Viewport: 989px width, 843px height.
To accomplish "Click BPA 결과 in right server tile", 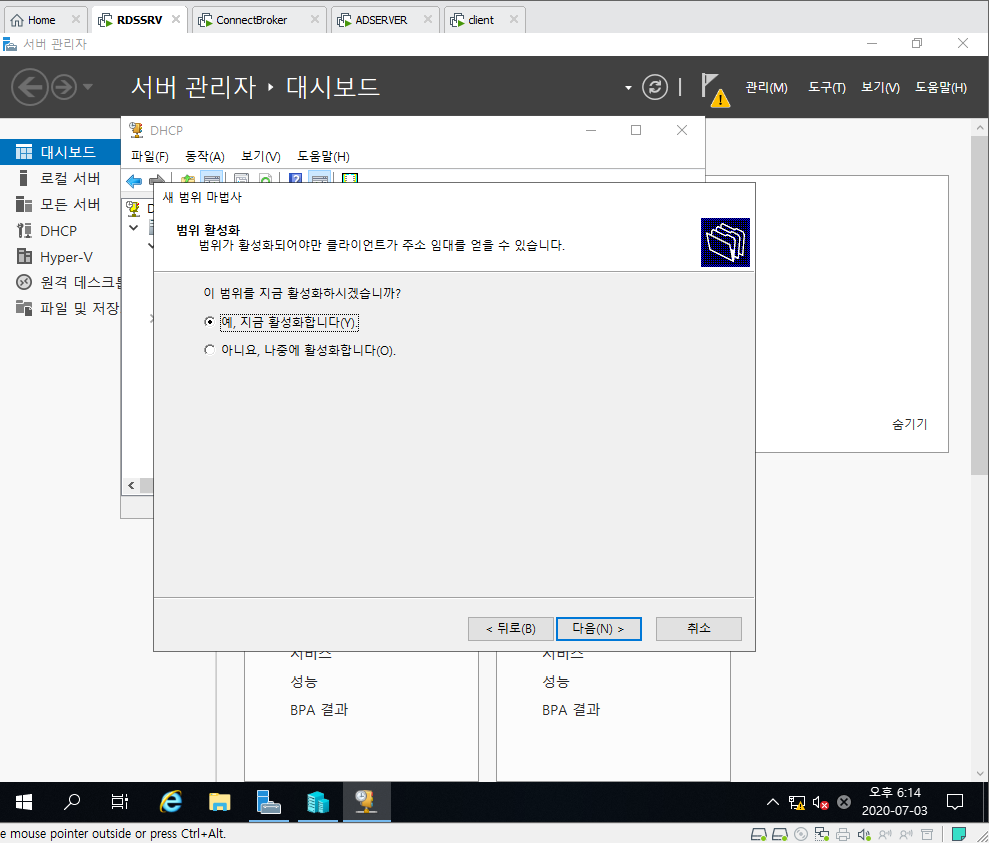I will click(x=571, y=709).
